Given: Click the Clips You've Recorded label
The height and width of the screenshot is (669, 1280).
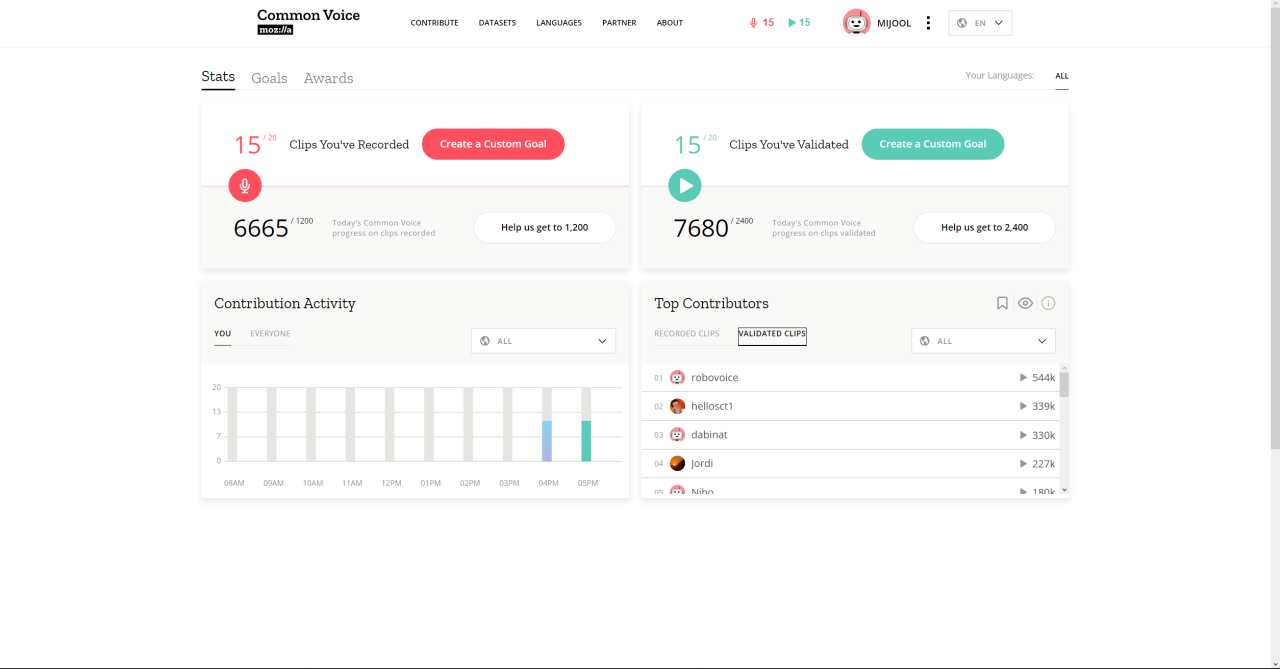Looking at the screenshot, I should tap(349, 145).
